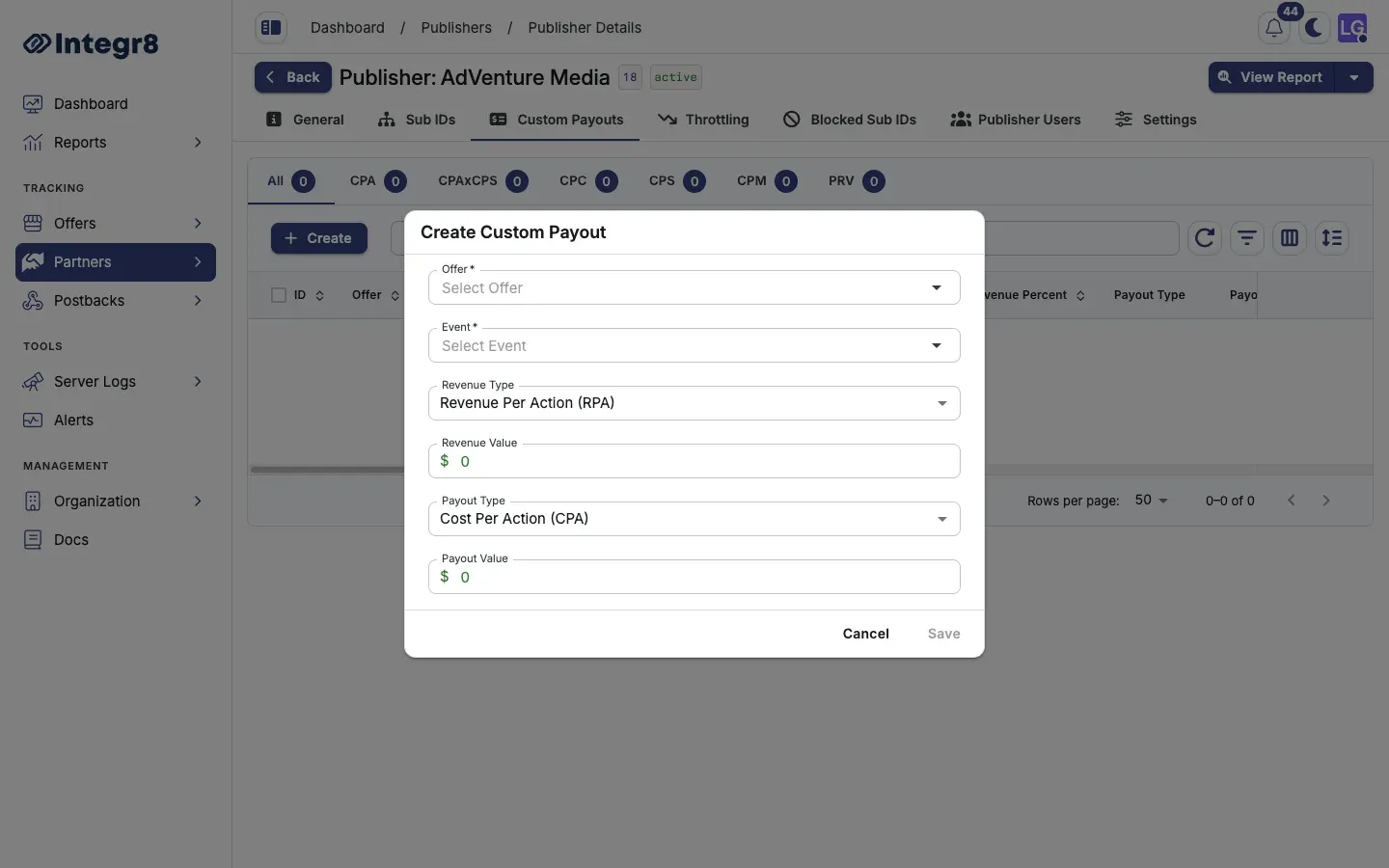1389x868 pixels.
Task: Refresh the custom payouts table
Action: [x=1205, y=238]
